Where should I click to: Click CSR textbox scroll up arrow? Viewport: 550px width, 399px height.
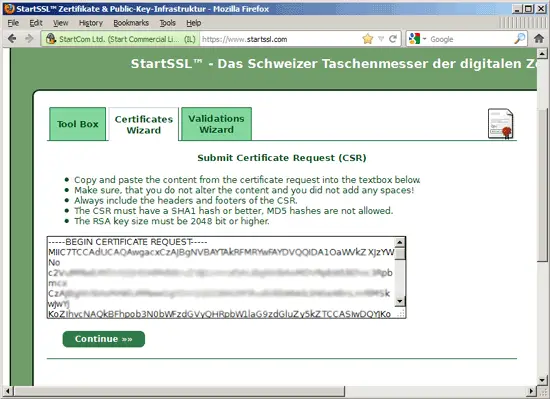400,242
